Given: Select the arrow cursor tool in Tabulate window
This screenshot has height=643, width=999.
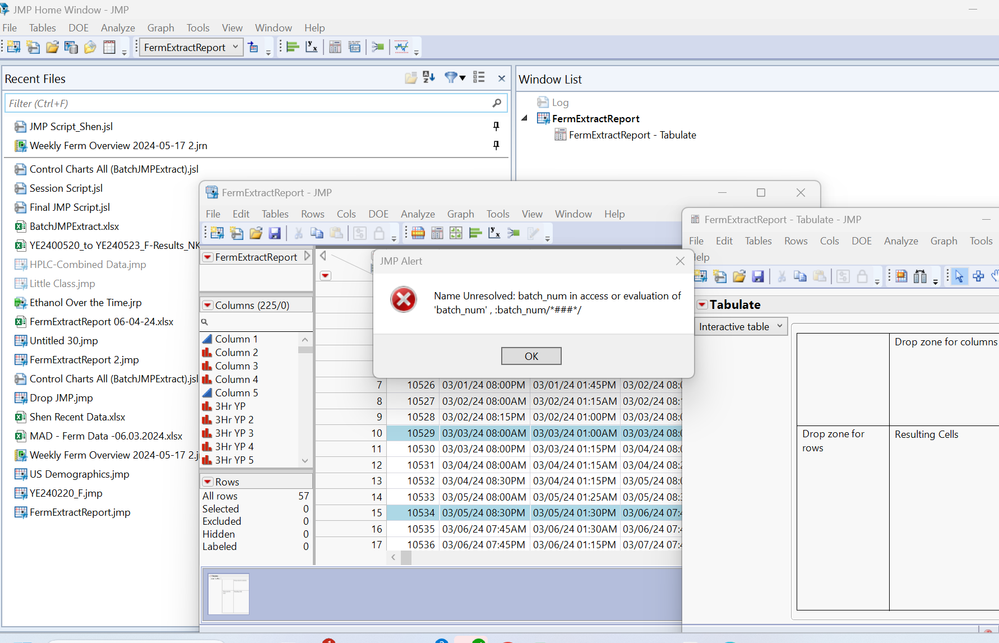Looking at the screenshot, I should pyautogui.click(x=960, y=276).
